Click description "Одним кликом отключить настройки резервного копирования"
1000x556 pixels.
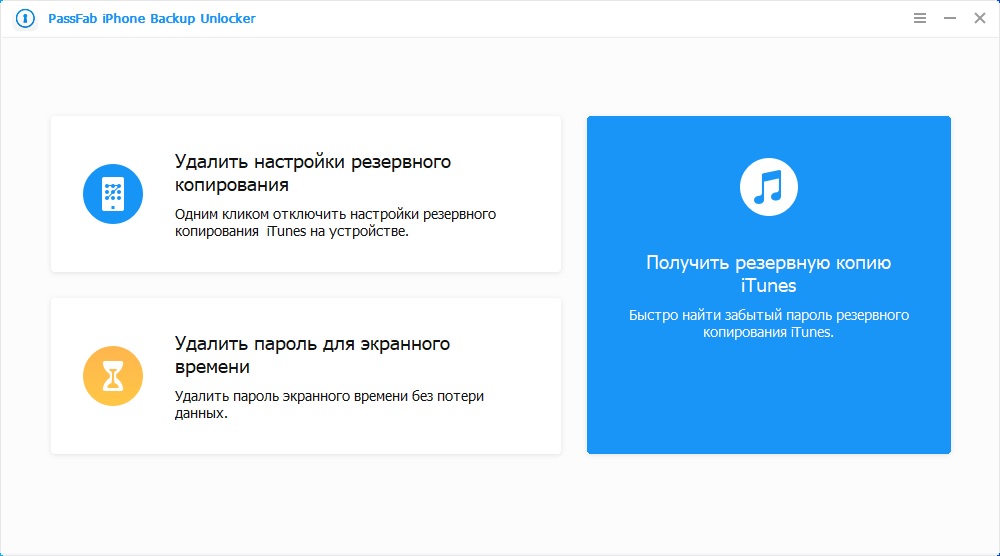pos(335,222)
